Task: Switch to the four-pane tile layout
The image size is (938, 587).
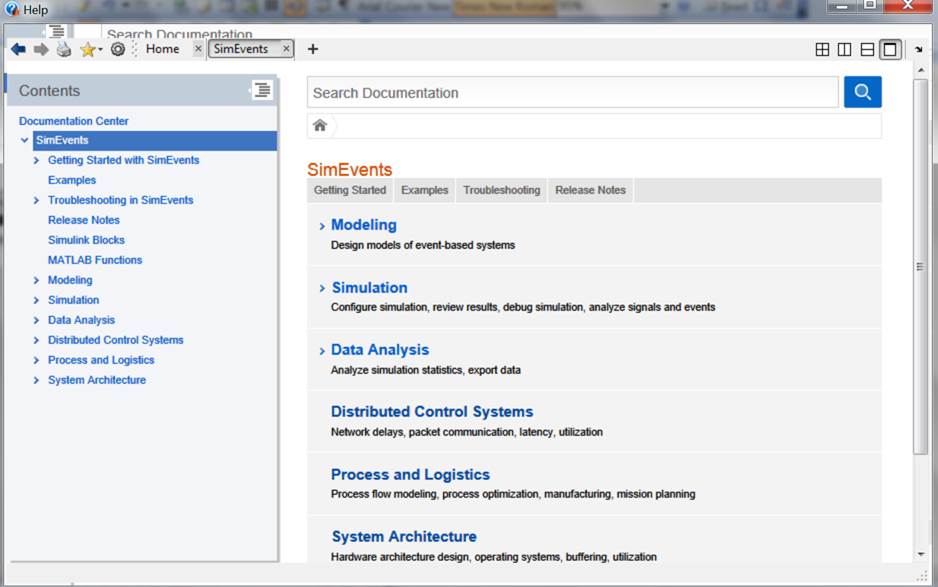Action: pos(822,49)
